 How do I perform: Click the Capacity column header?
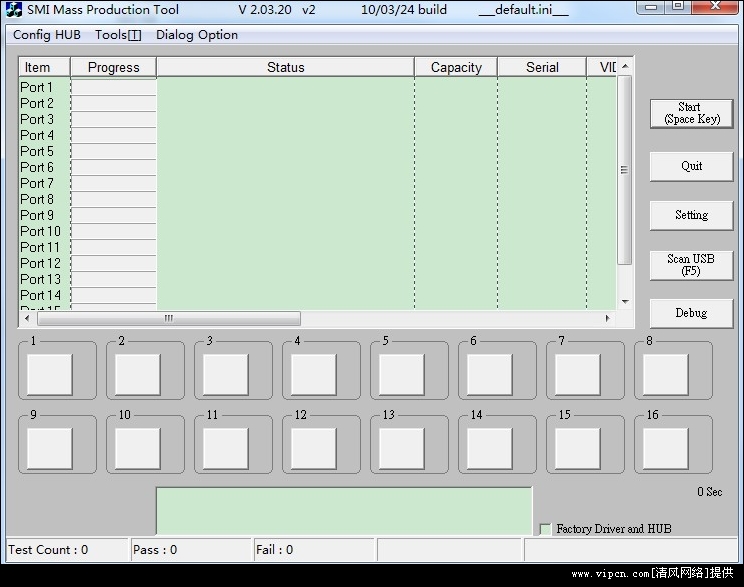(x=456, y=67)
